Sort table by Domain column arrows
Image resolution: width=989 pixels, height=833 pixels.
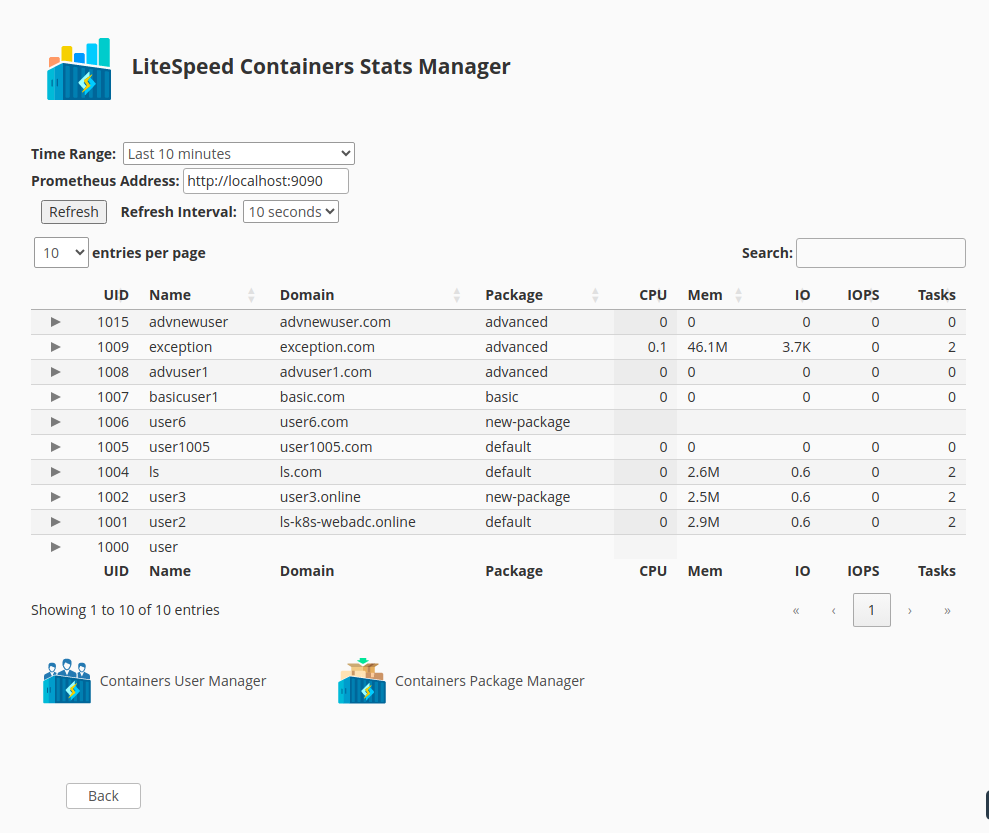[x=457, y=295]
